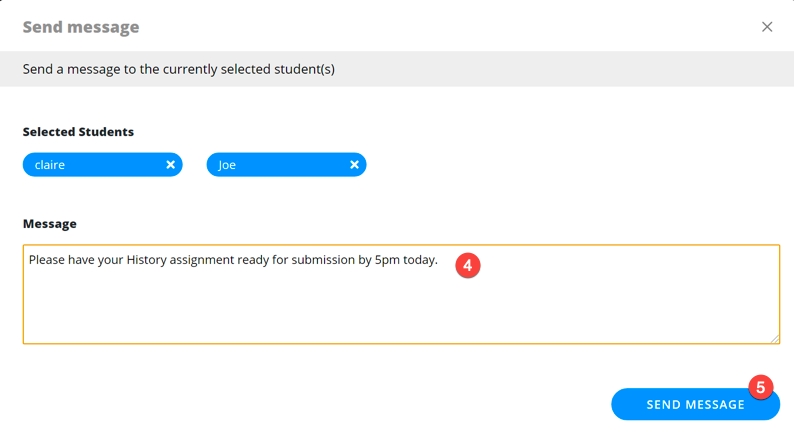Image resolution: width=794 pixels, height=433 pixels.
Task: Click the "Send message" dialog title
Action: point(81,27)
